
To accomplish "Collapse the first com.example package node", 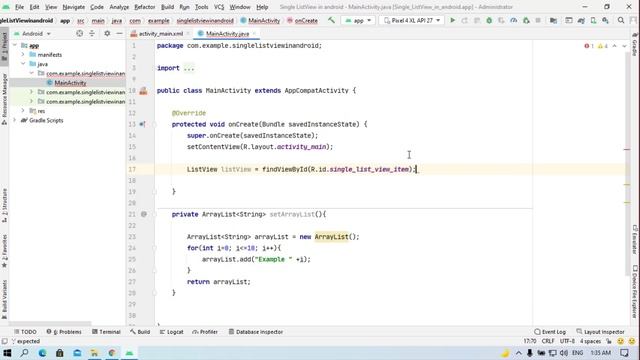I will point(31,73).
